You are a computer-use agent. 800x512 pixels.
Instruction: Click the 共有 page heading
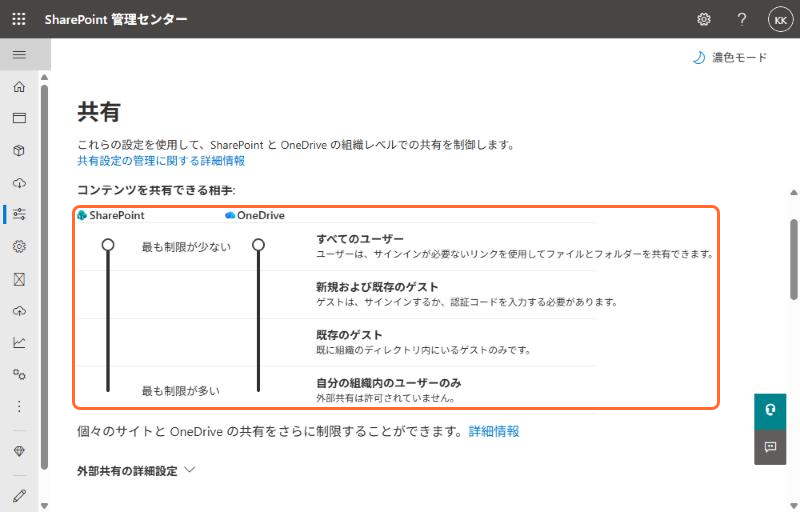coord(98,112)
